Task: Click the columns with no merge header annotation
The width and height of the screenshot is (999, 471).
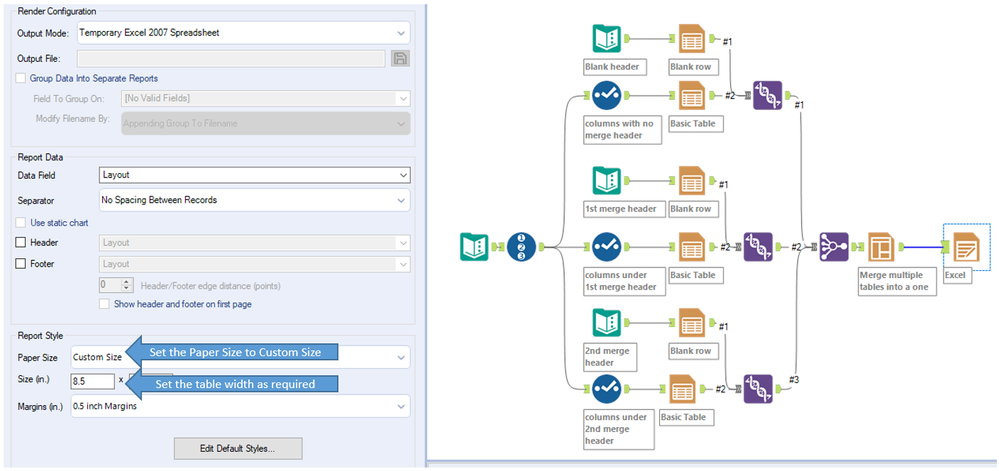Action: pos(622,129)
